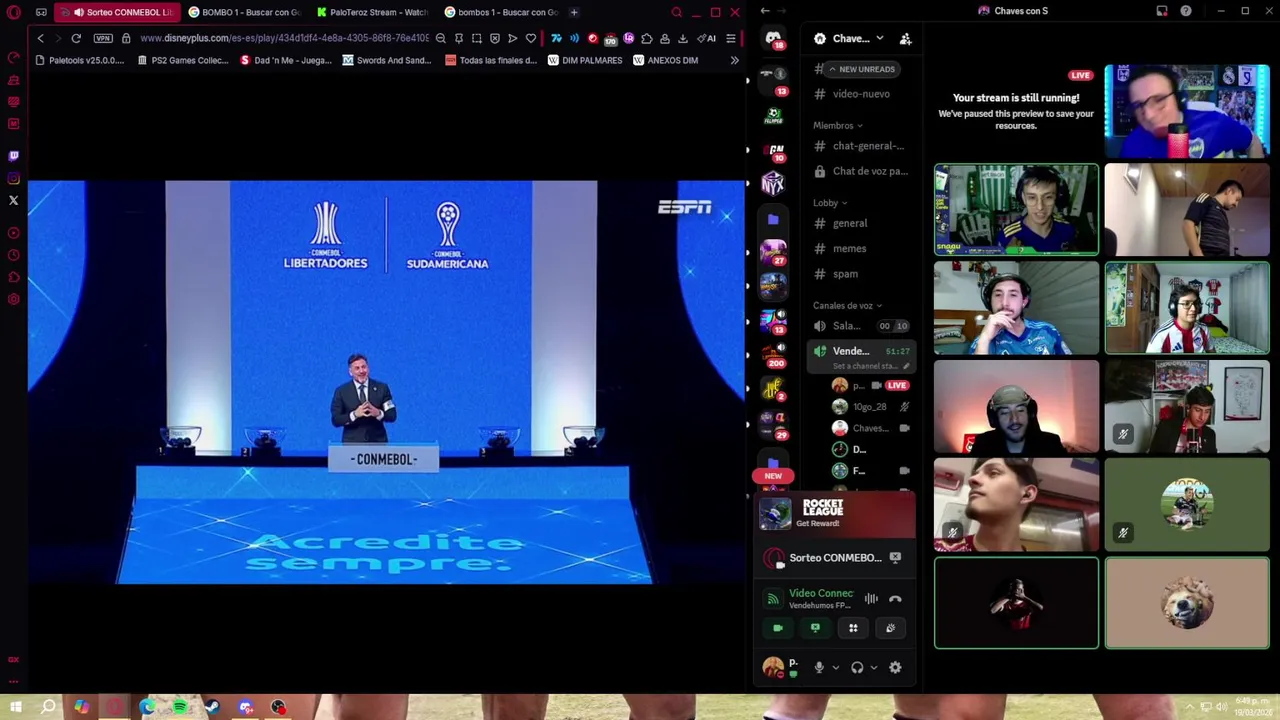
Task: Open a new browser tab
Action: point(574,12)
